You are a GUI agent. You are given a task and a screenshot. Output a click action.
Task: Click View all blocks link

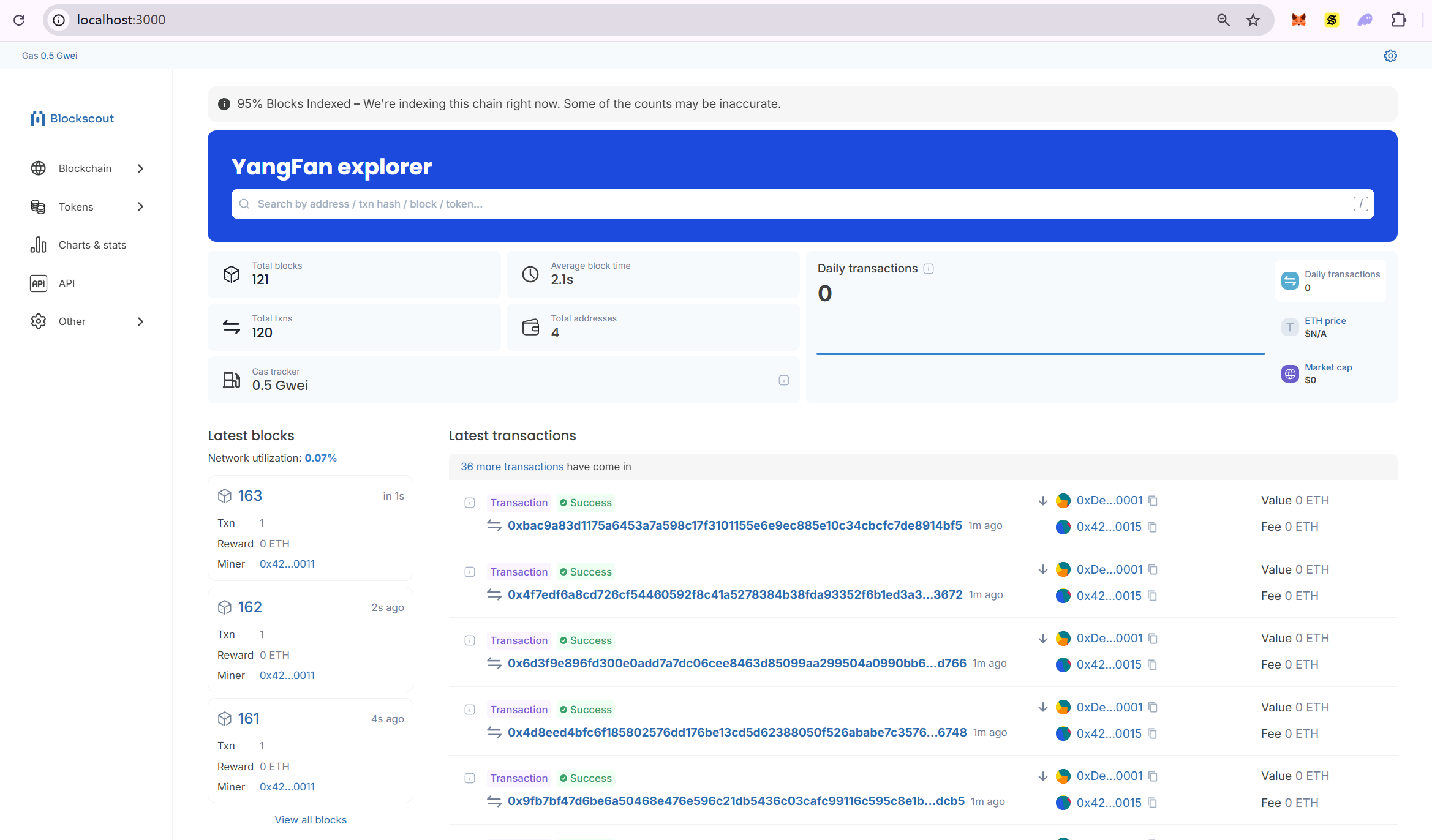[311, 820]
